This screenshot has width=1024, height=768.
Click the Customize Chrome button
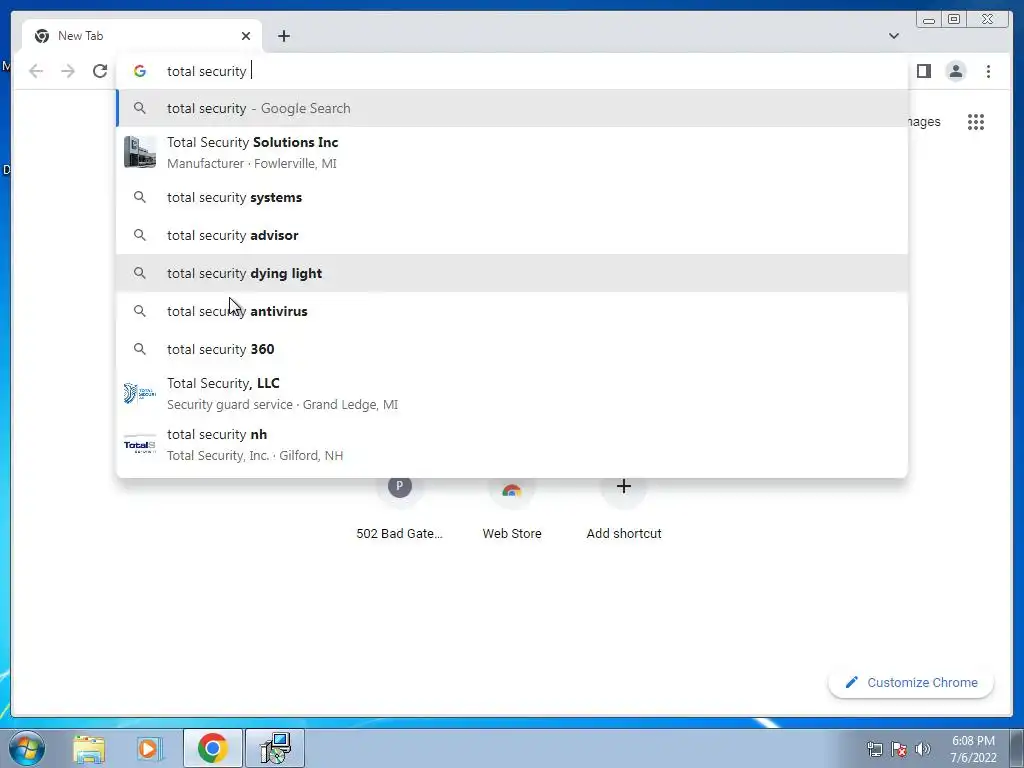pos(911,682)
